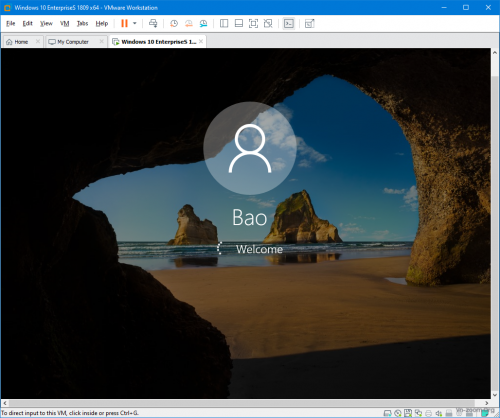Open the power options dropdown arrow
This screenshot has width=500, height=418.
[135, 23]
